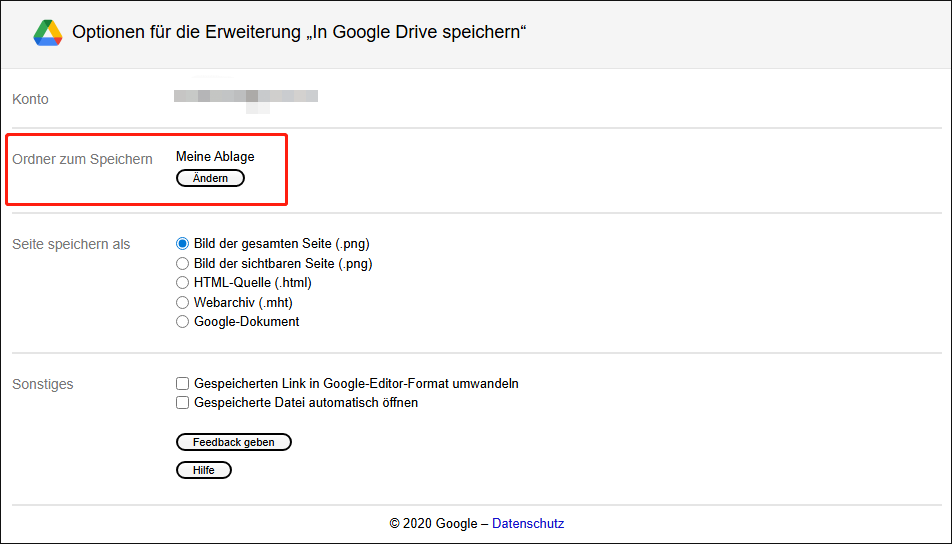Select "Bild der gesamten Seite (.png)" radio option
The width and height of the screenshot is (952, 544).
182,243
